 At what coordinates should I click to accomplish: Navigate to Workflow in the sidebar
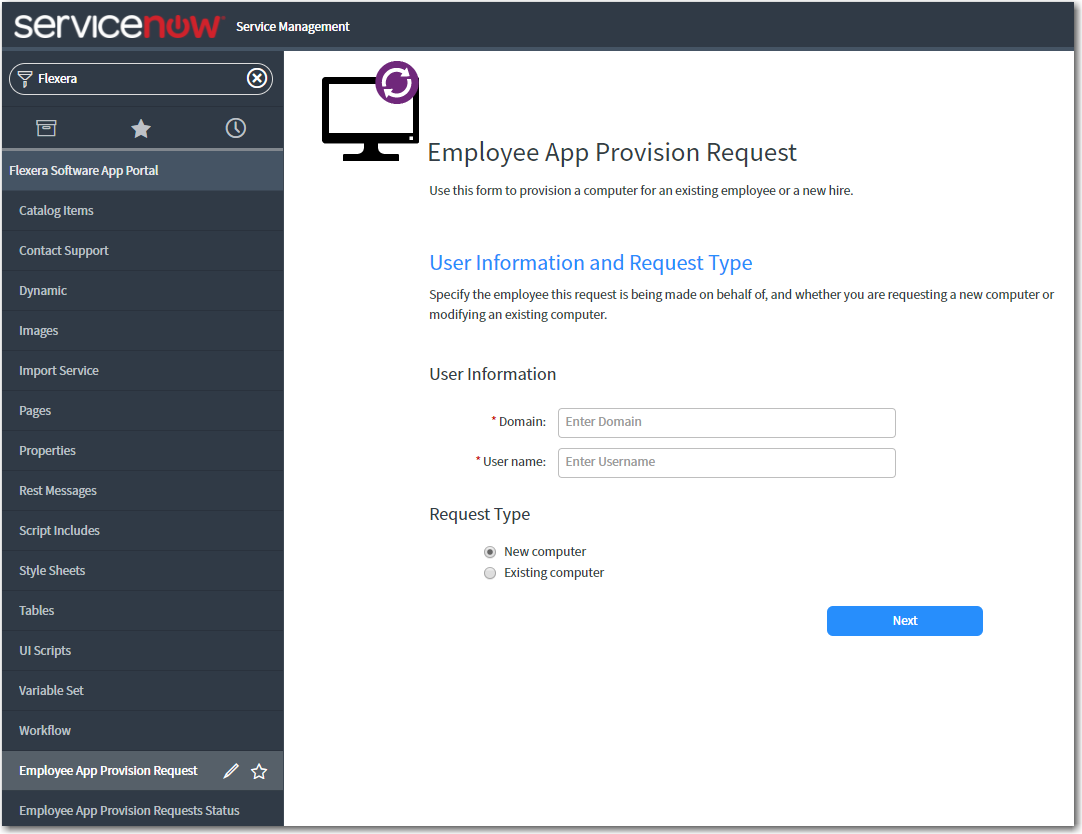pyautogui.click(x=44, y=730)
